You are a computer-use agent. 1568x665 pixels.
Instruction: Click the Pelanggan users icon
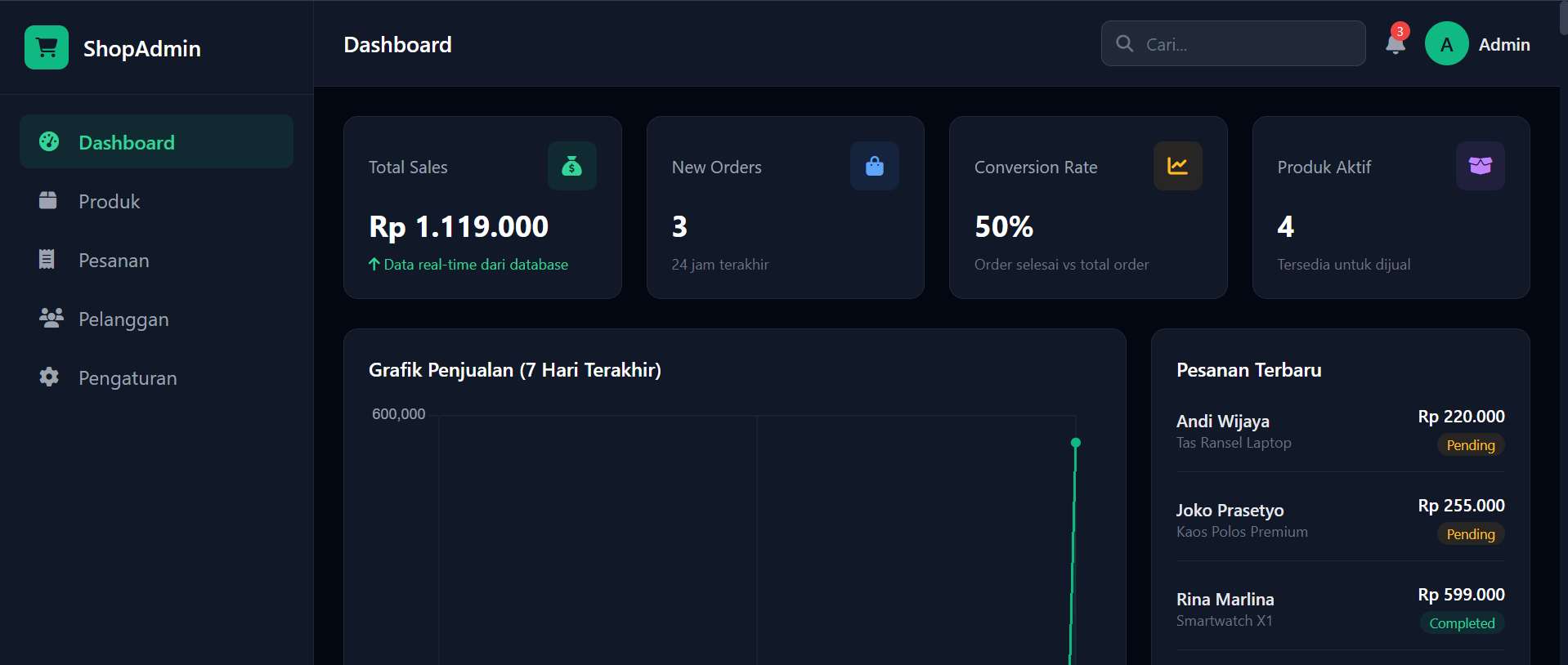coord(51,318)
